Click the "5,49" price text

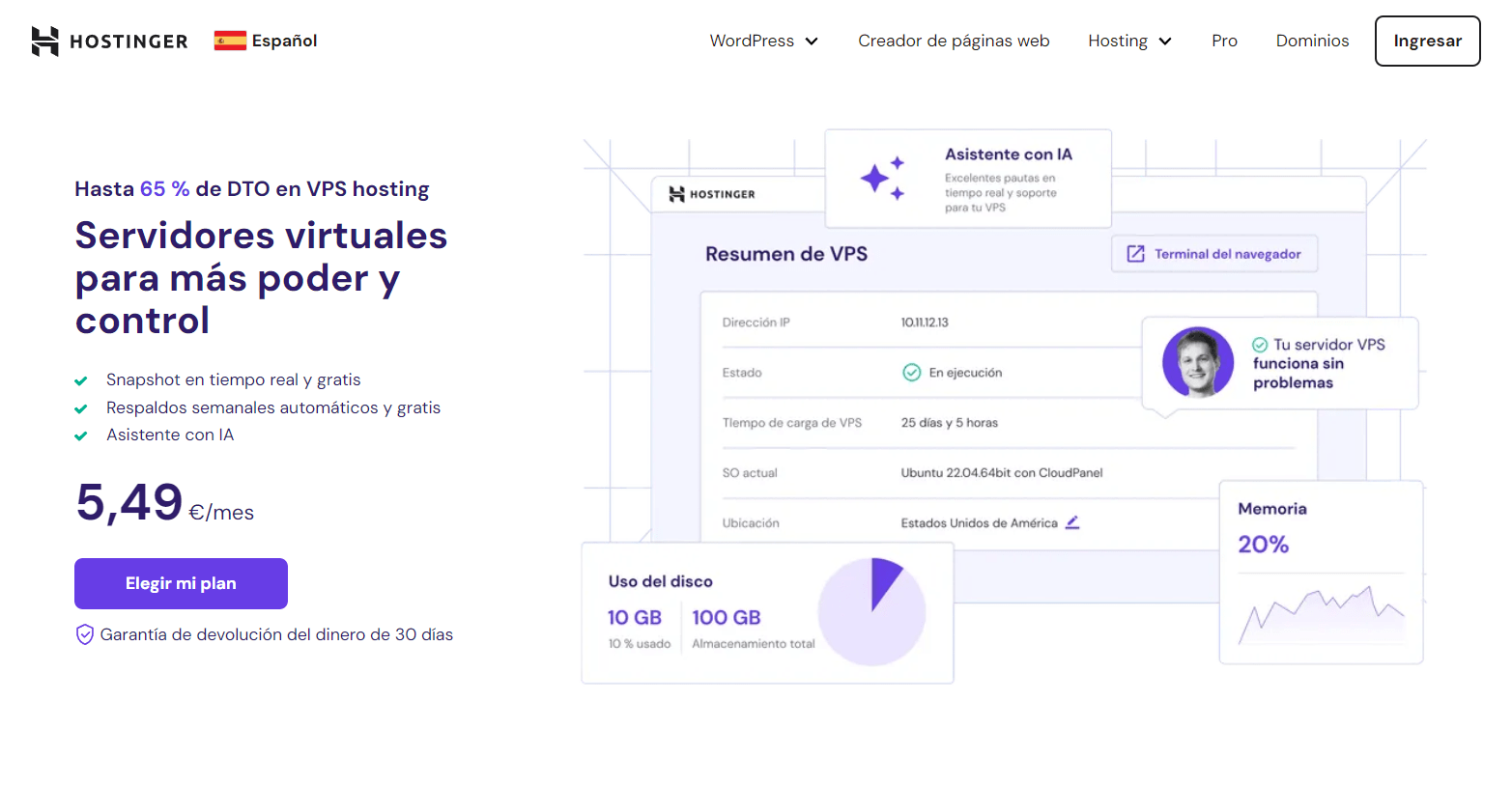tap(129, 502)
